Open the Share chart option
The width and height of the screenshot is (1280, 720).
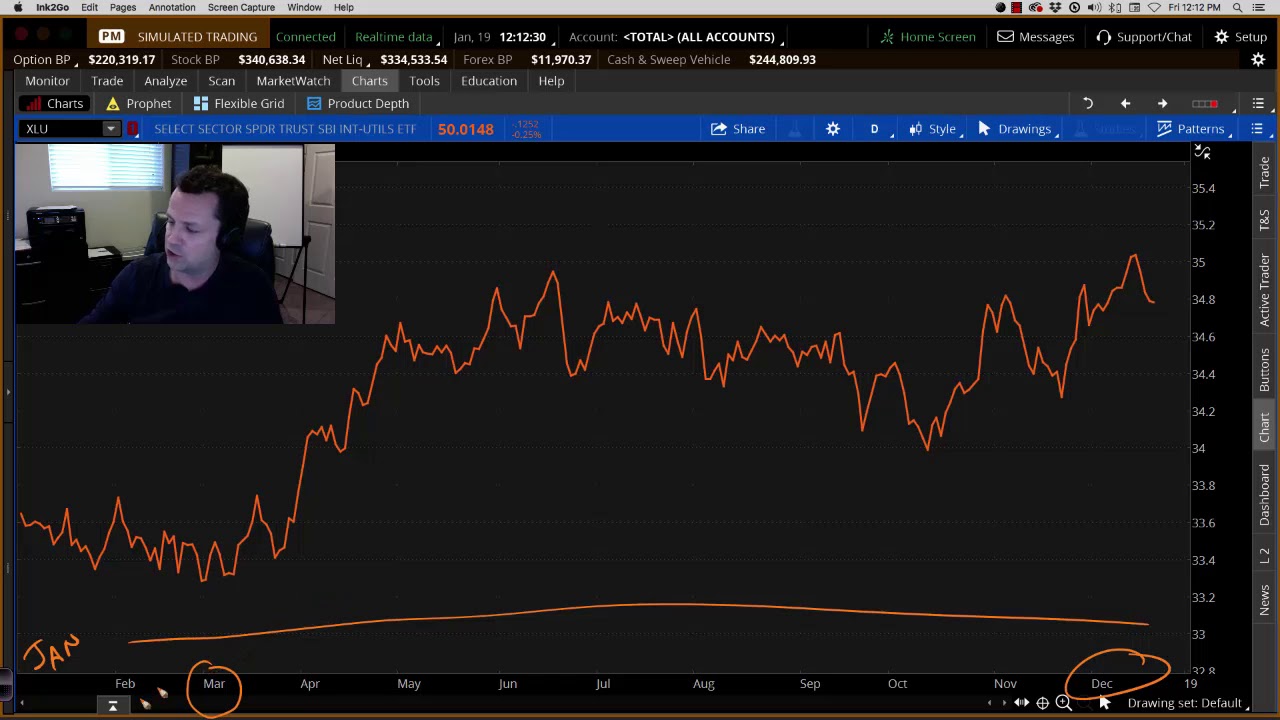[x=738, y=129]
